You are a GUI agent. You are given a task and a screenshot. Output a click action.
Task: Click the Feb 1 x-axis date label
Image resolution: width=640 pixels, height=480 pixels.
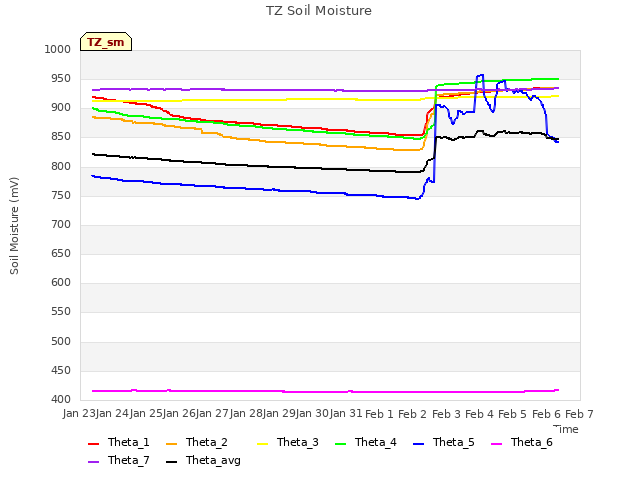tap(379, 414)
